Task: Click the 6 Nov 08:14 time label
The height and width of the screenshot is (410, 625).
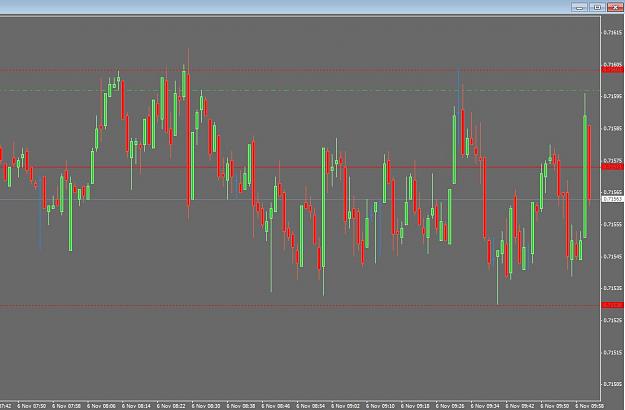Action: (136, 406)
